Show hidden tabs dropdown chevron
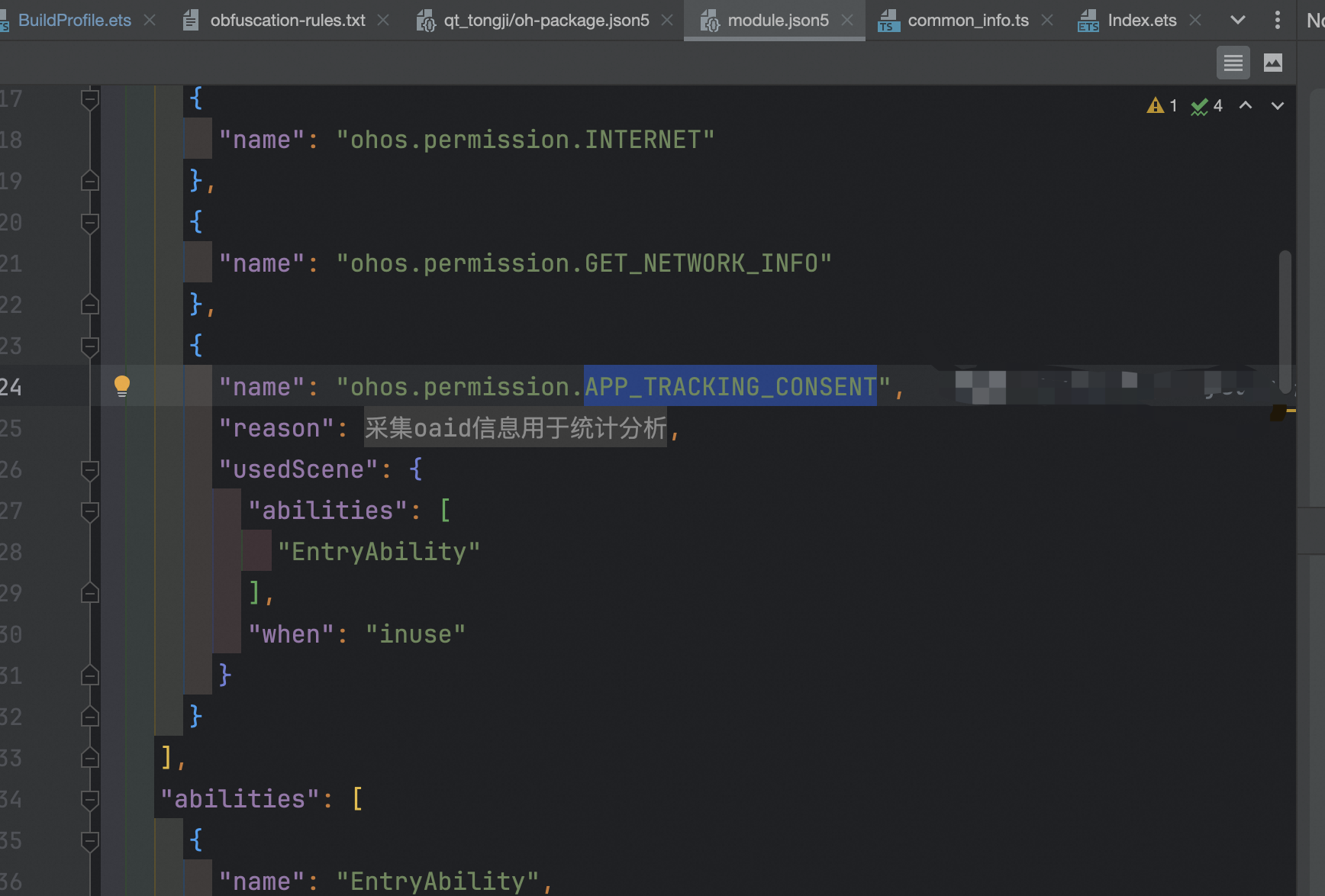The width and height of the screenshot is (1325, 896). (x=1238, y=20)
